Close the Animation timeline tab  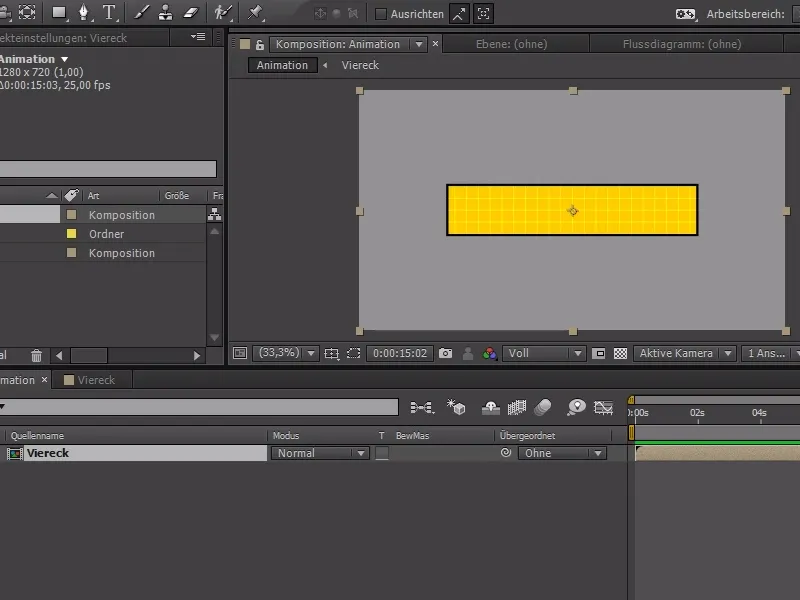[44, 380]
